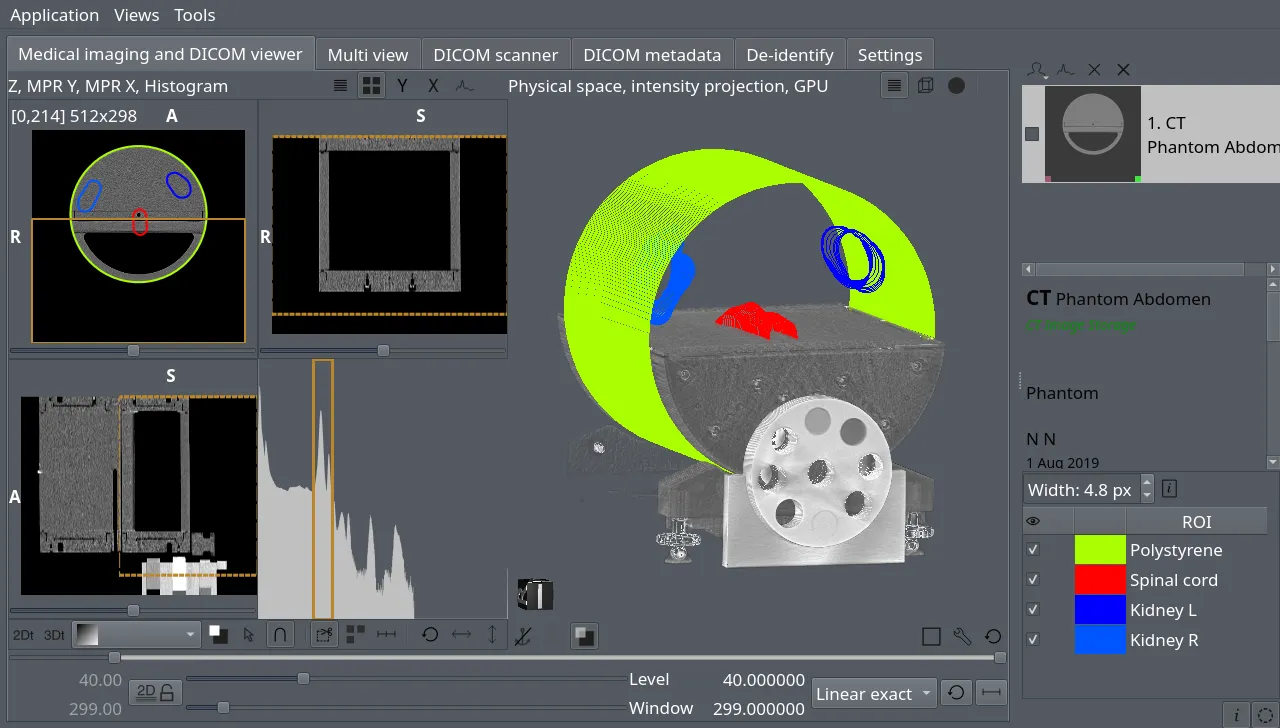
Task: Open the Views menu
Action: 136,15
